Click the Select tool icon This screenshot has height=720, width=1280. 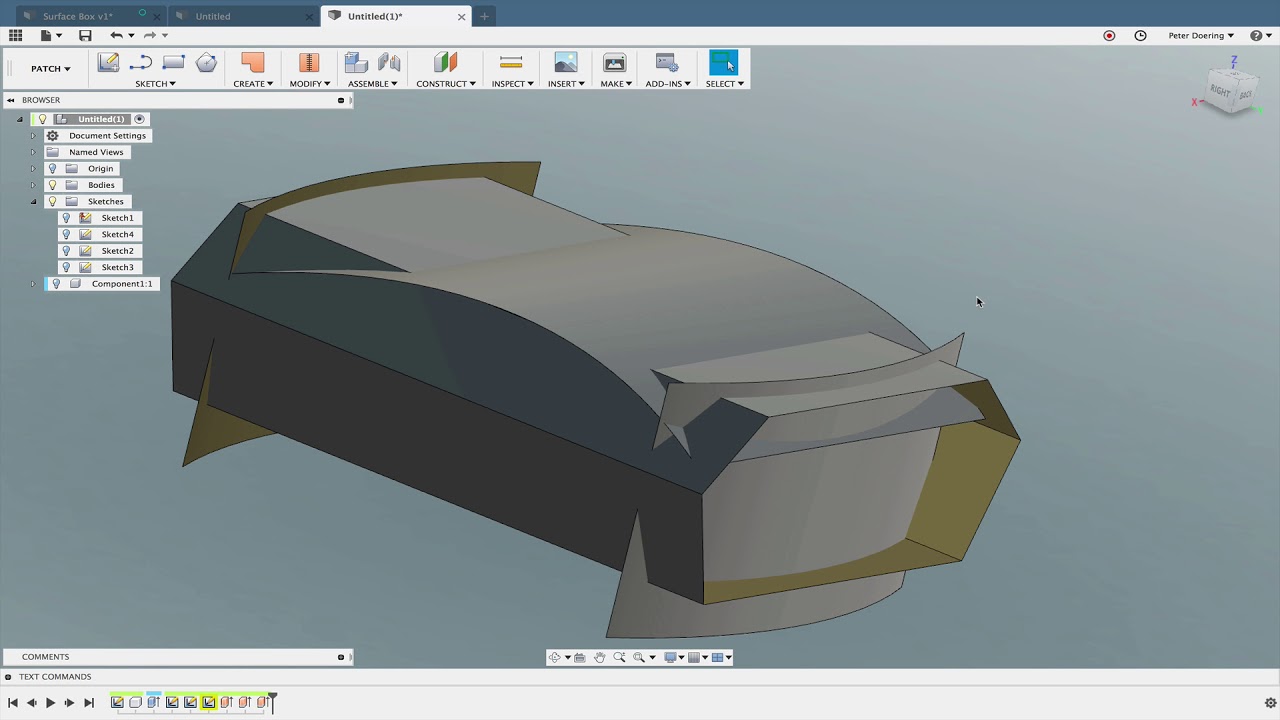[x=723, y=62]
